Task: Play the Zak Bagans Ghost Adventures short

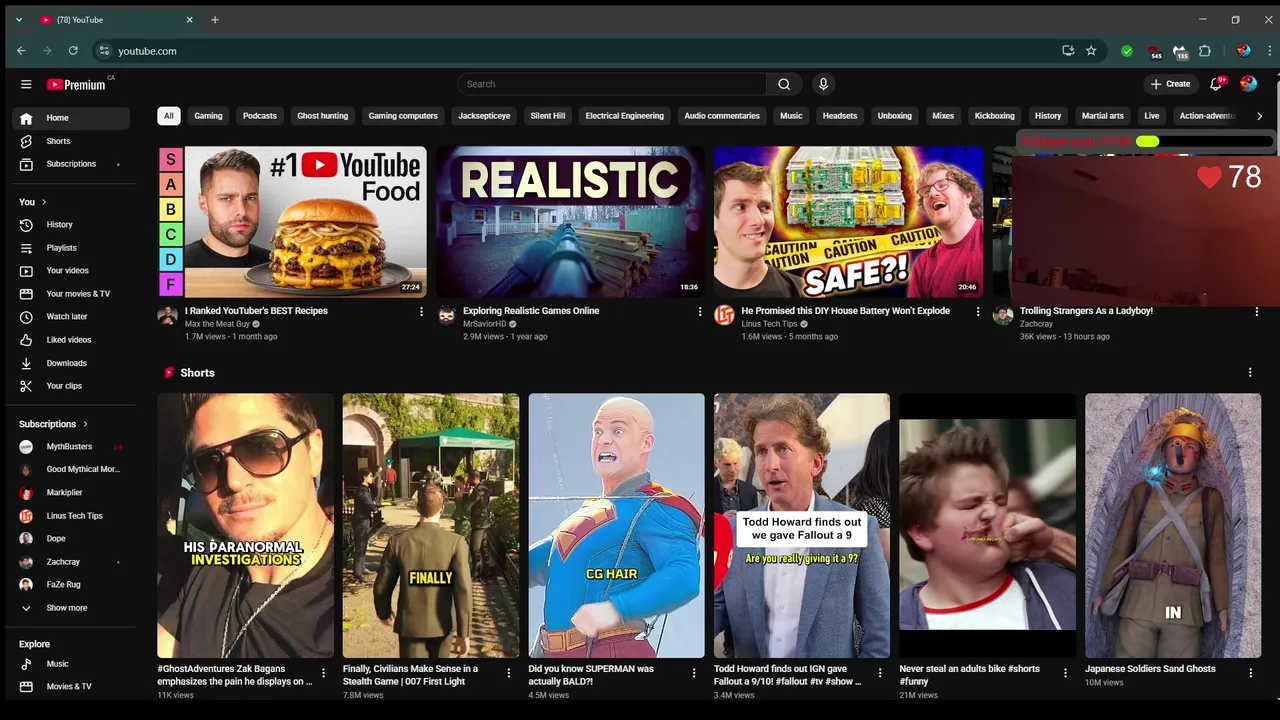Action: (x=245, y=526)
